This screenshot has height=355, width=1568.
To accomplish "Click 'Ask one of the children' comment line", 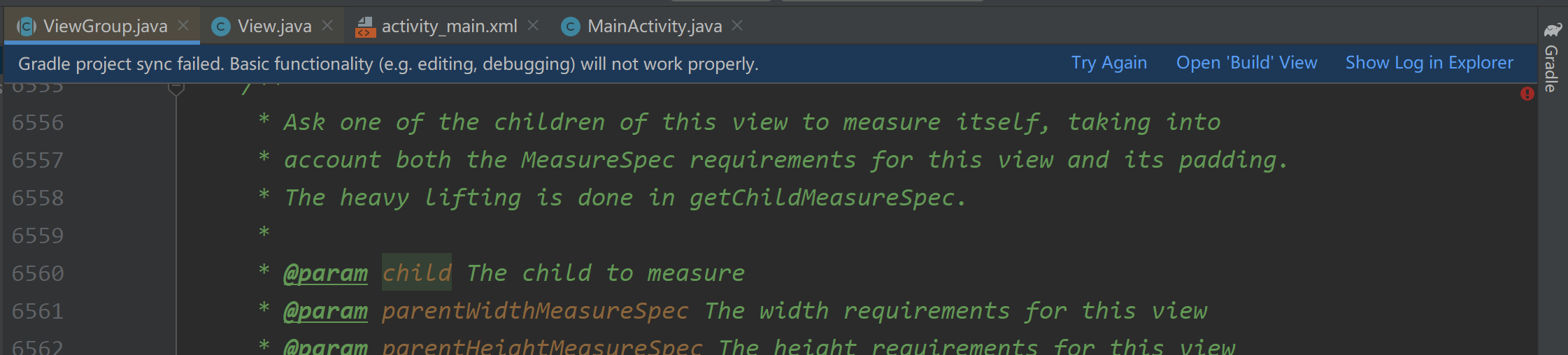I will point(752,122).
